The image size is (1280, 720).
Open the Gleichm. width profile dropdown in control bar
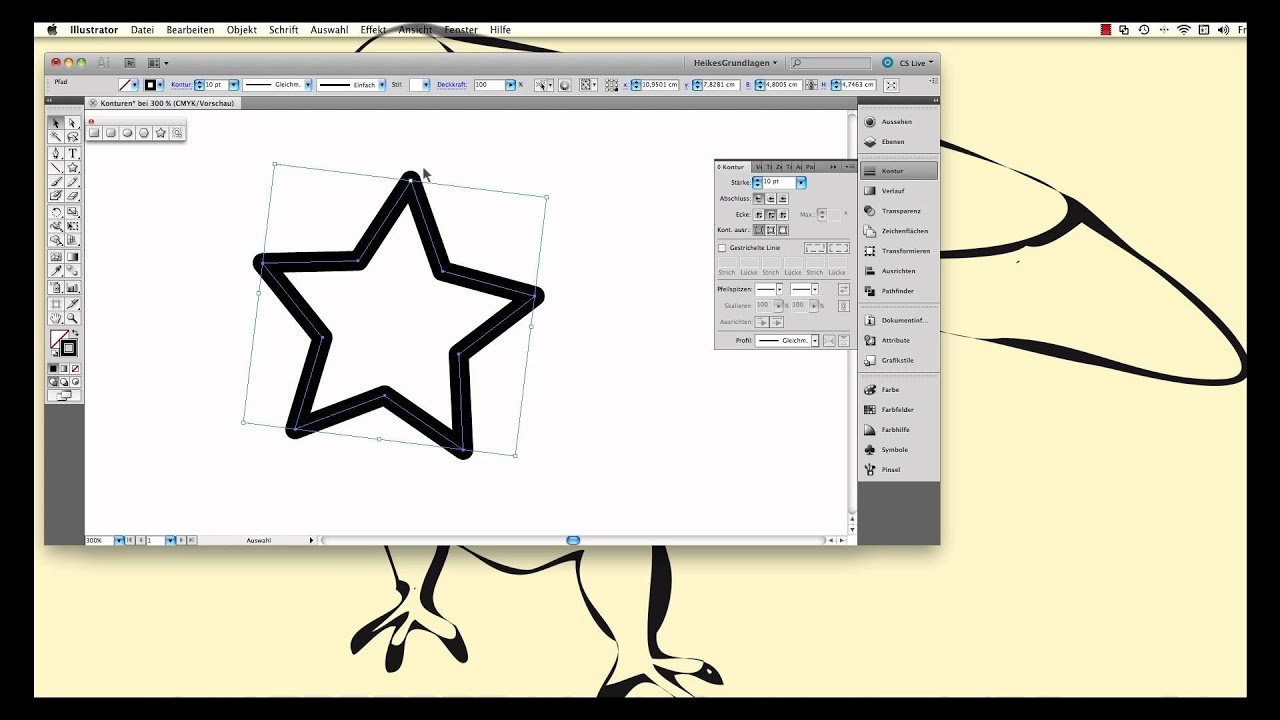(x=308, y=85)
